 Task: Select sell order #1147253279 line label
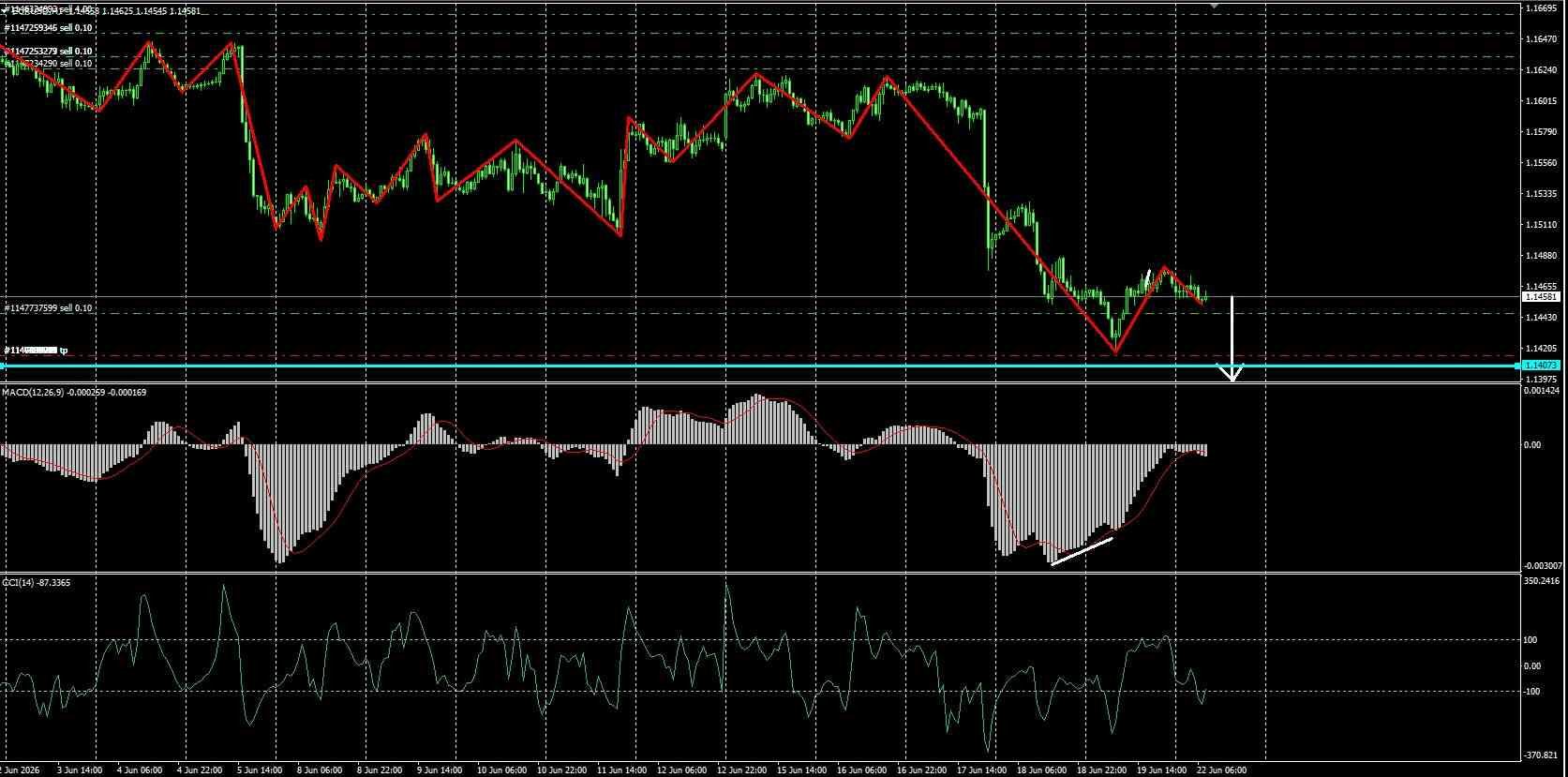click(x=48, y=51)
